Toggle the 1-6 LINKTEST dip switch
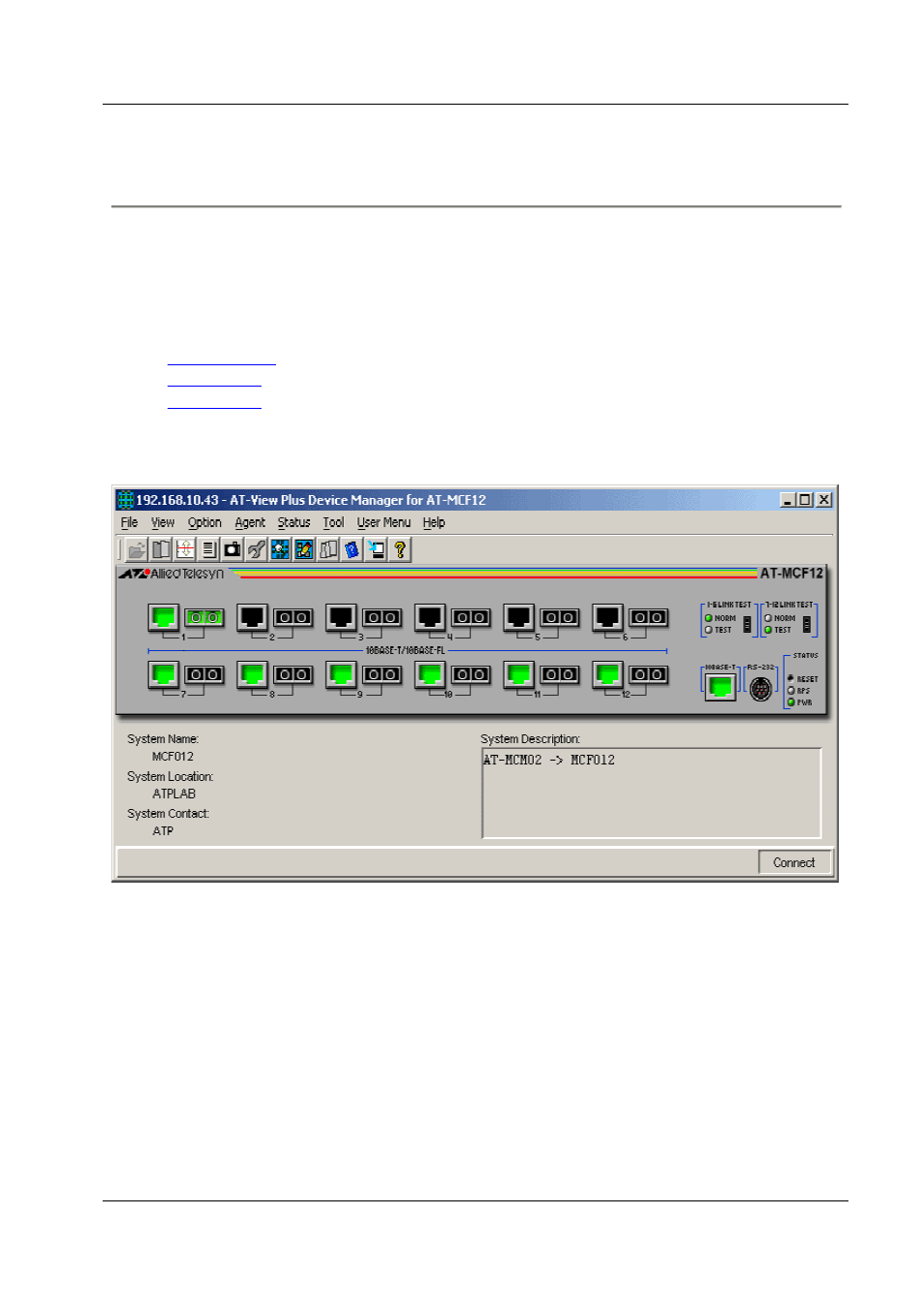Image resolution: width=924 pixels, height=1308 pixels. tap(747, 624)
